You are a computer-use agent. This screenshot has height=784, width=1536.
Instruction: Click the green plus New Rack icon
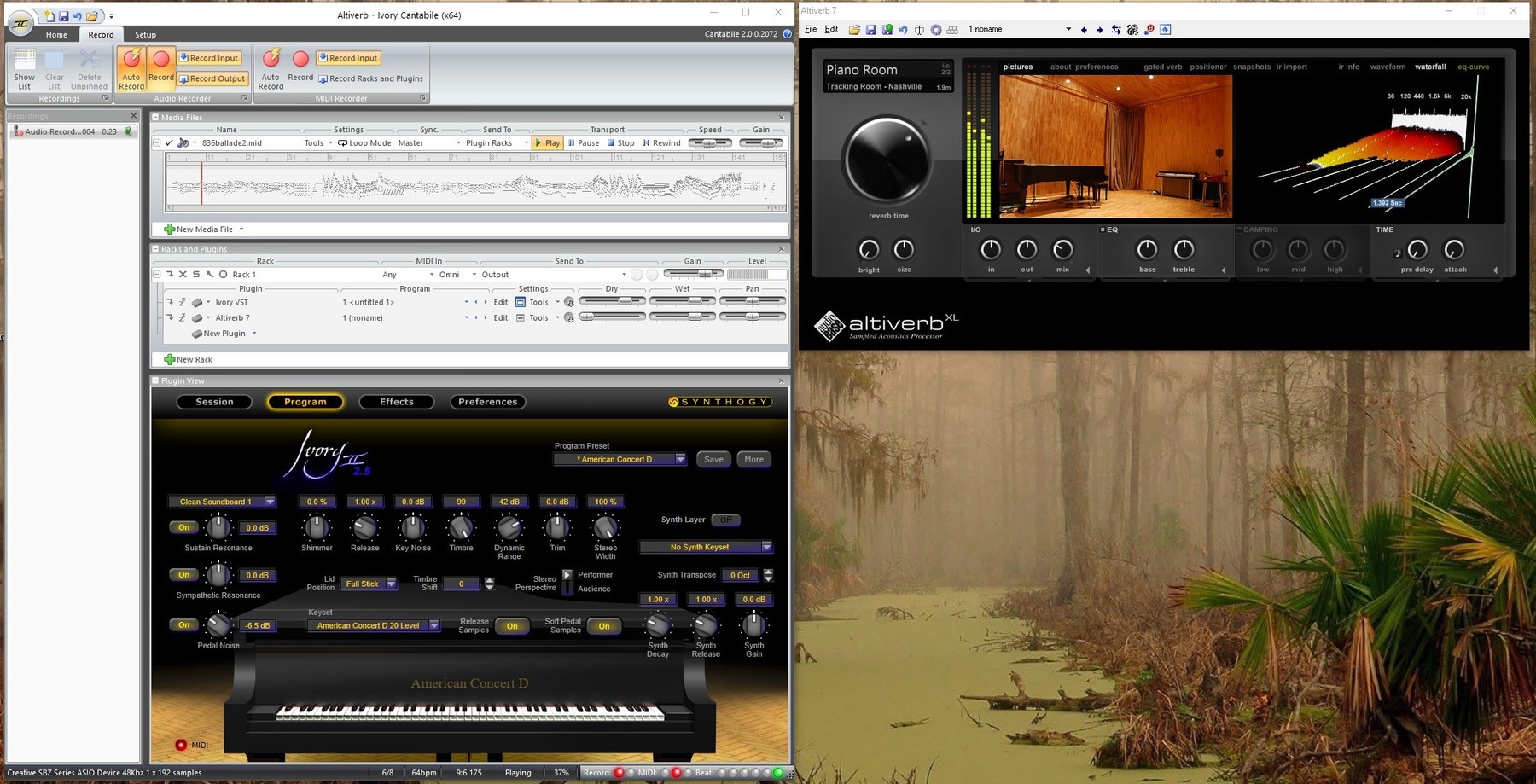(x=169, y=359)
